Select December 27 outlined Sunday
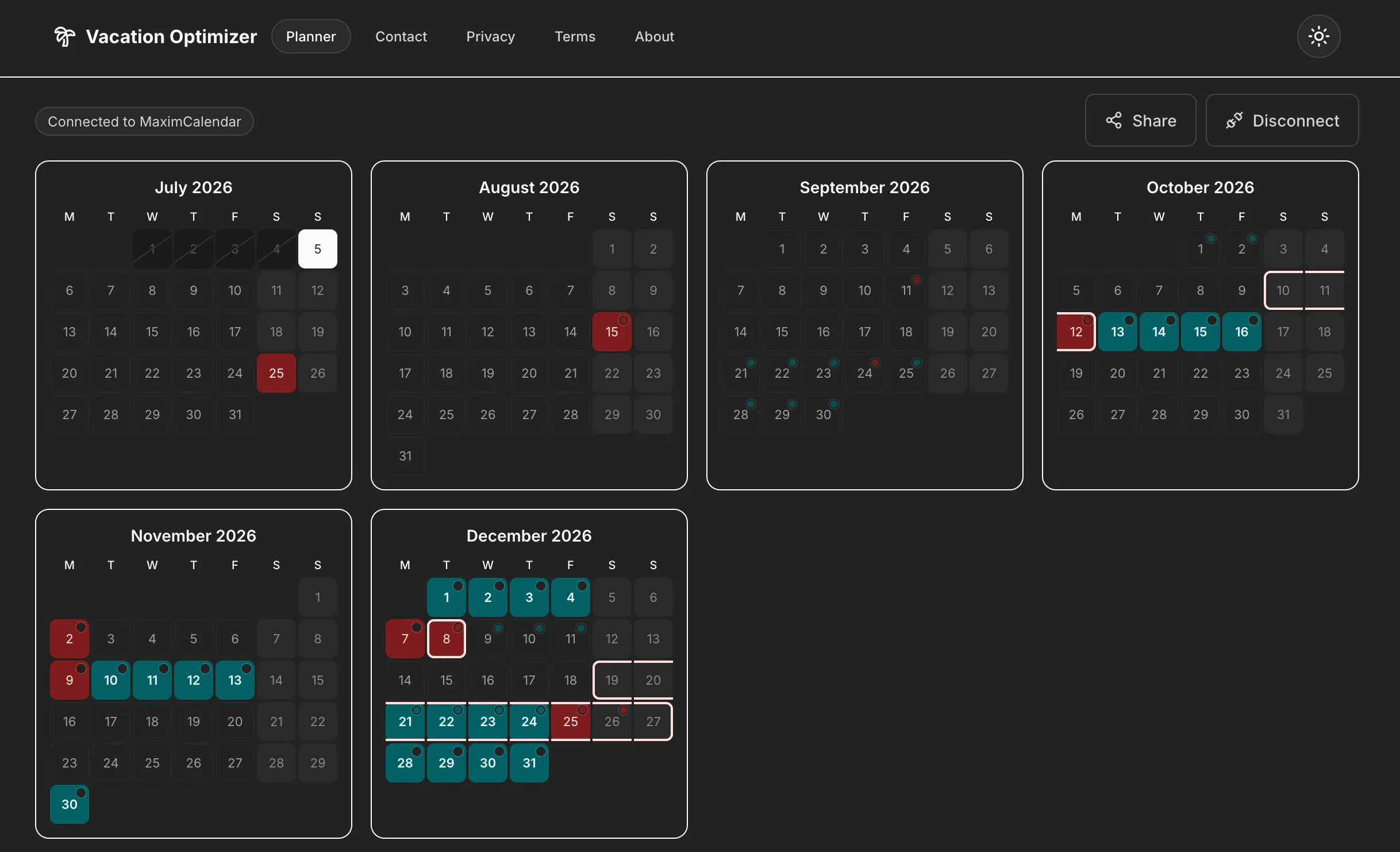The image size is (1400, 852). point(653,721)
